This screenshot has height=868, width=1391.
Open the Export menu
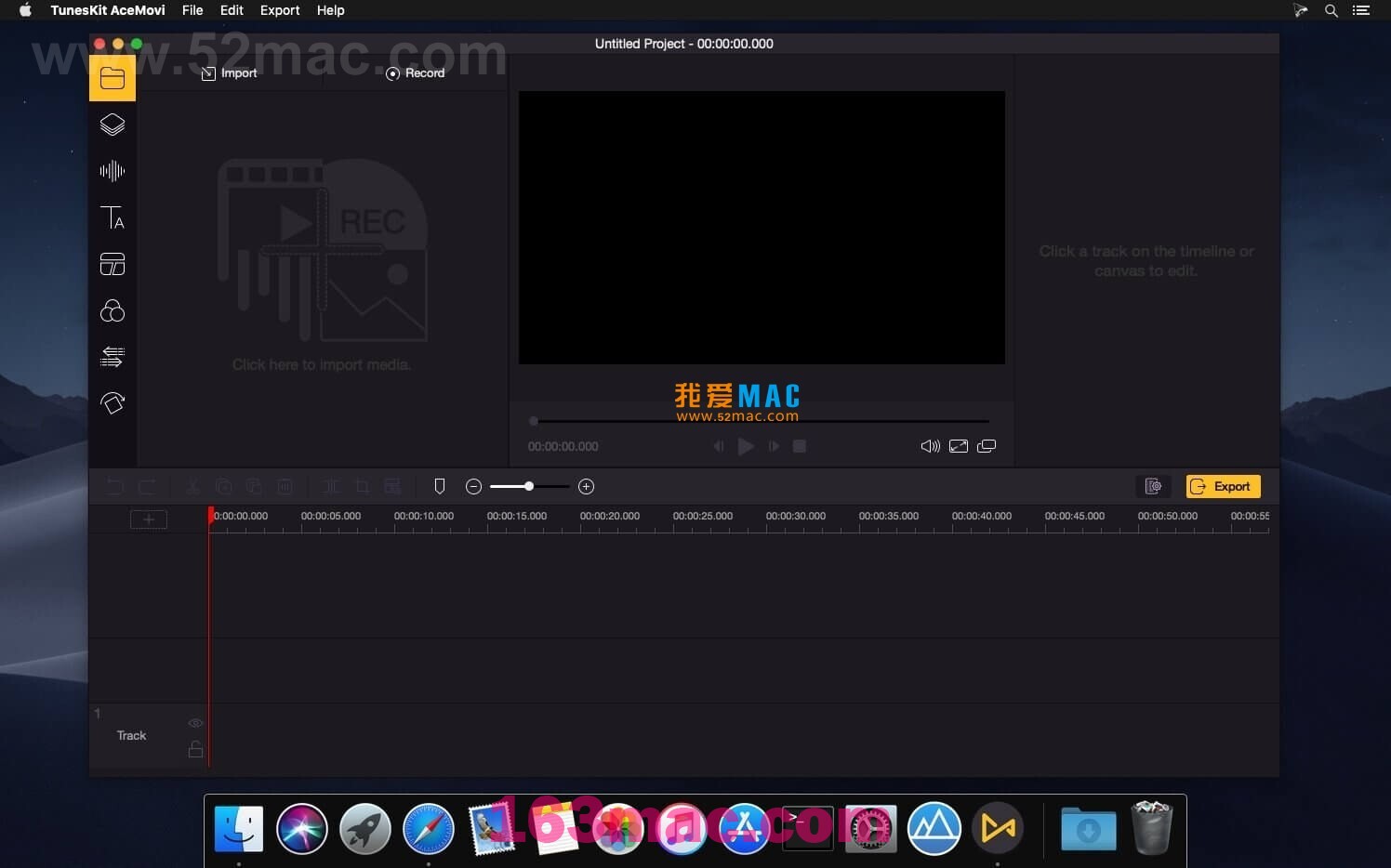tap(280, 10)
